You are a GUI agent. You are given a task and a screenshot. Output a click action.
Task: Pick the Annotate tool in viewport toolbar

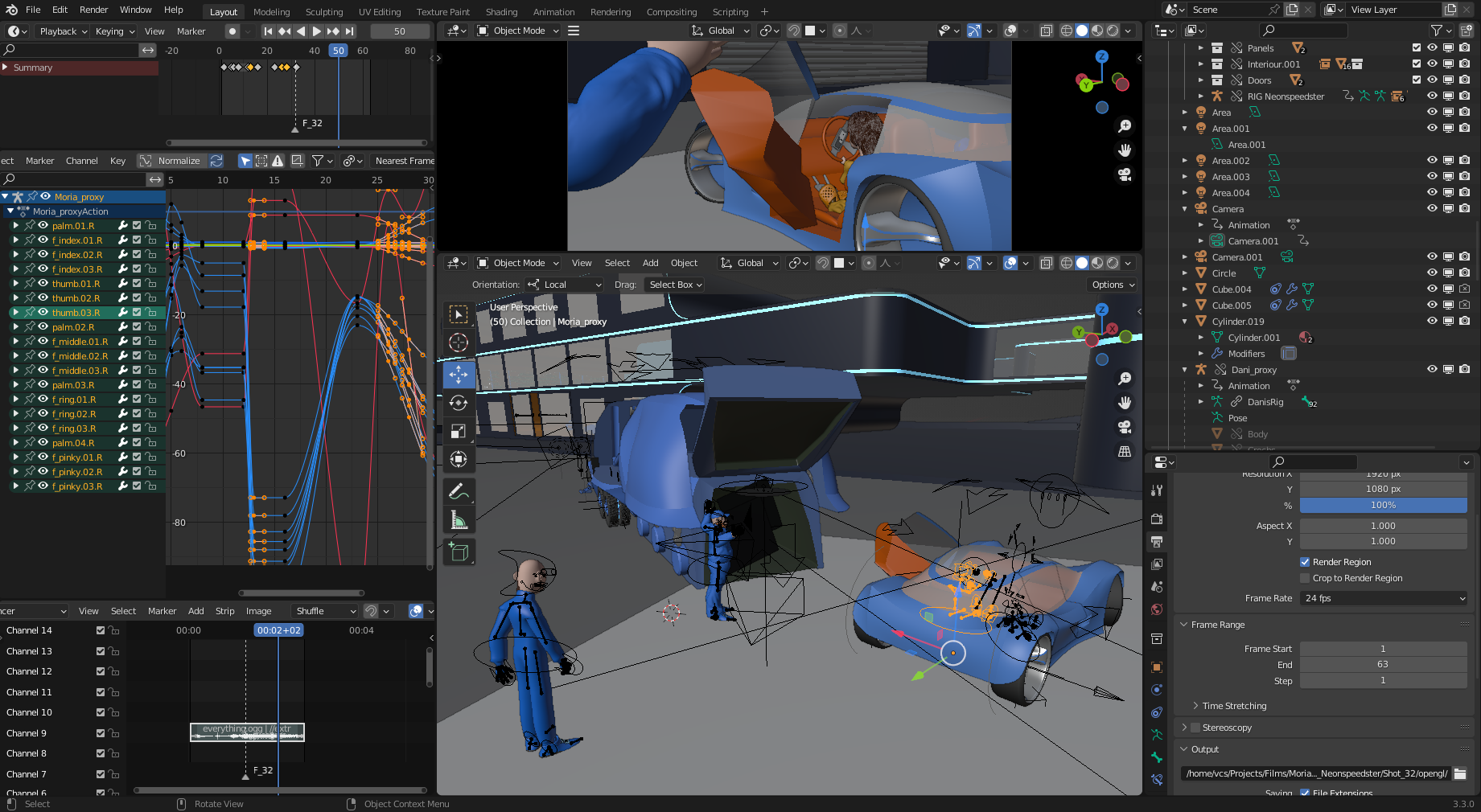click(x=459, y=492)
